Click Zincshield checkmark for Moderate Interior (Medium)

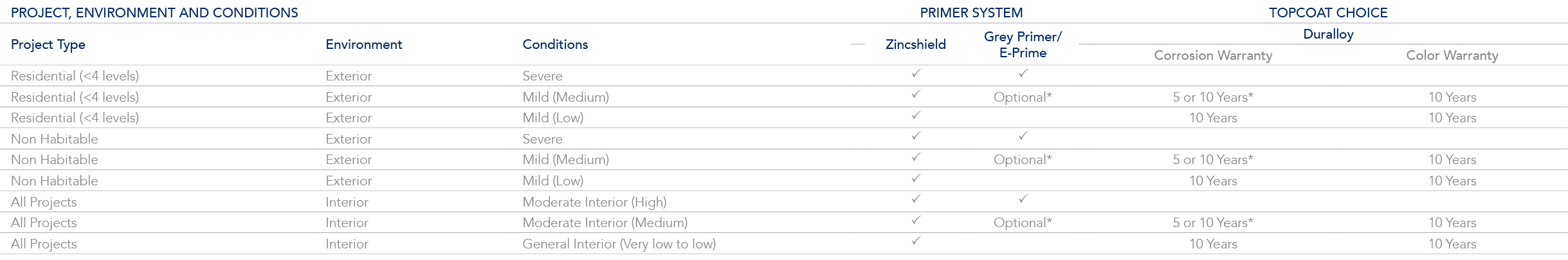pos(916,221)
